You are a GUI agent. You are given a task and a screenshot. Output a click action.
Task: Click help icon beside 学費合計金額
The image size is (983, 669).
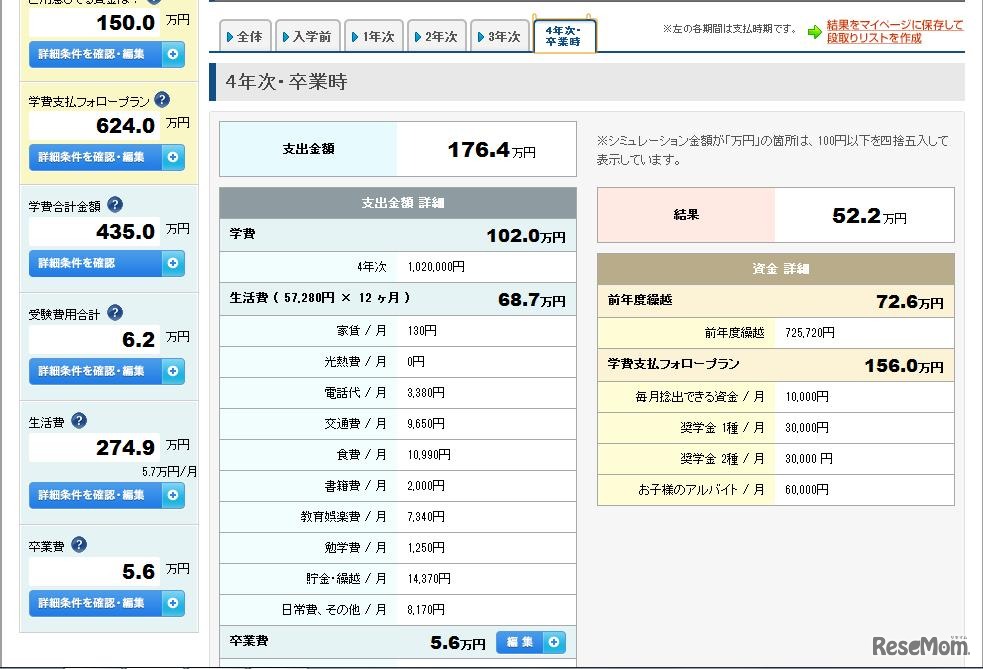[115, 205]
